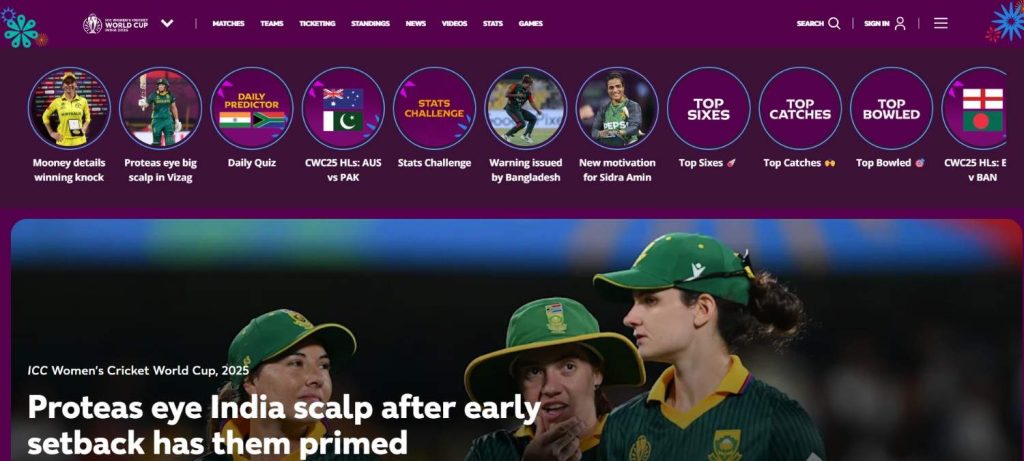The image size is (1024, 461).
Task: Open the Ticketing nav link
Action: [317, 24]
